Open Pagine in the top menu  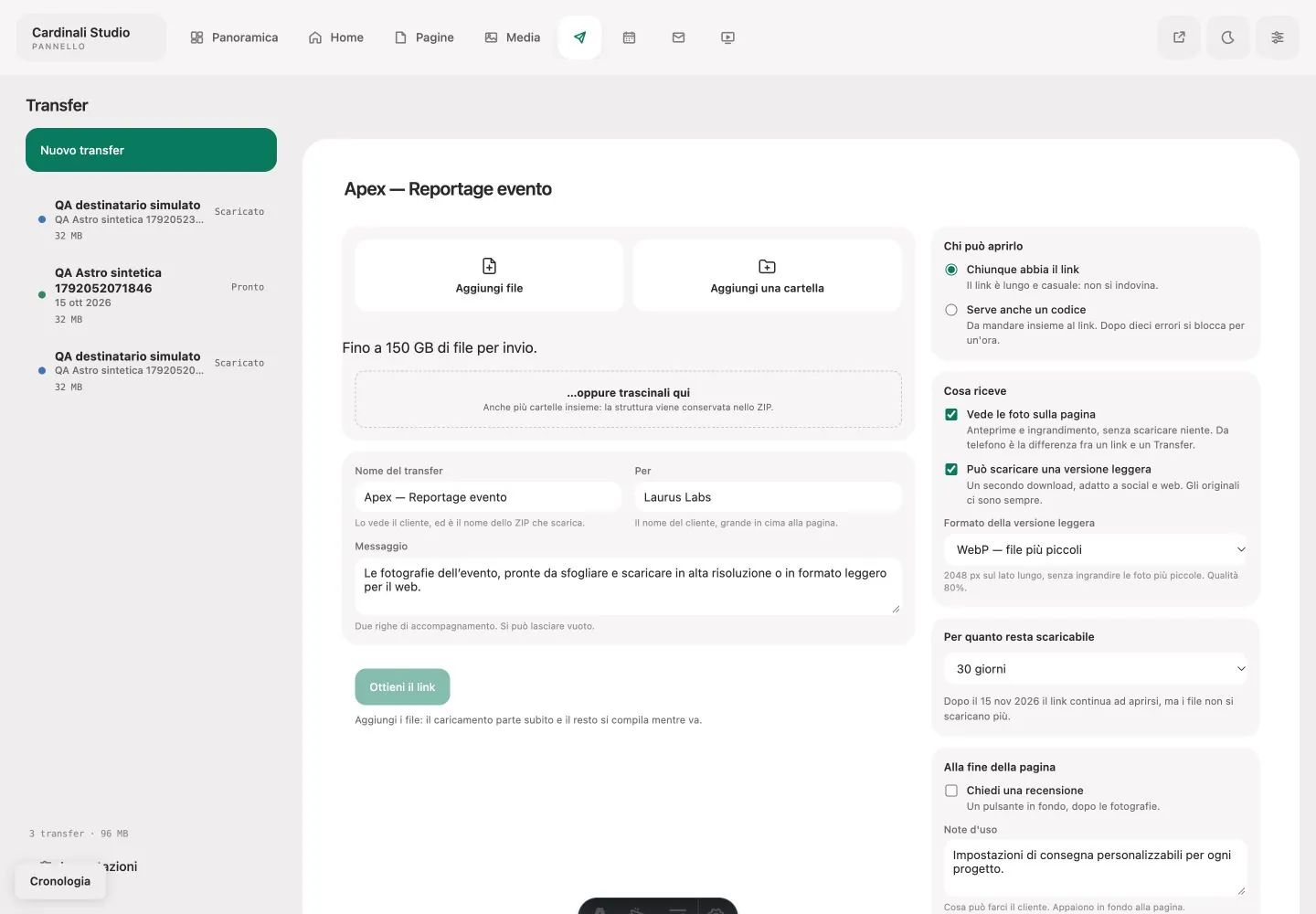point(424,37)
